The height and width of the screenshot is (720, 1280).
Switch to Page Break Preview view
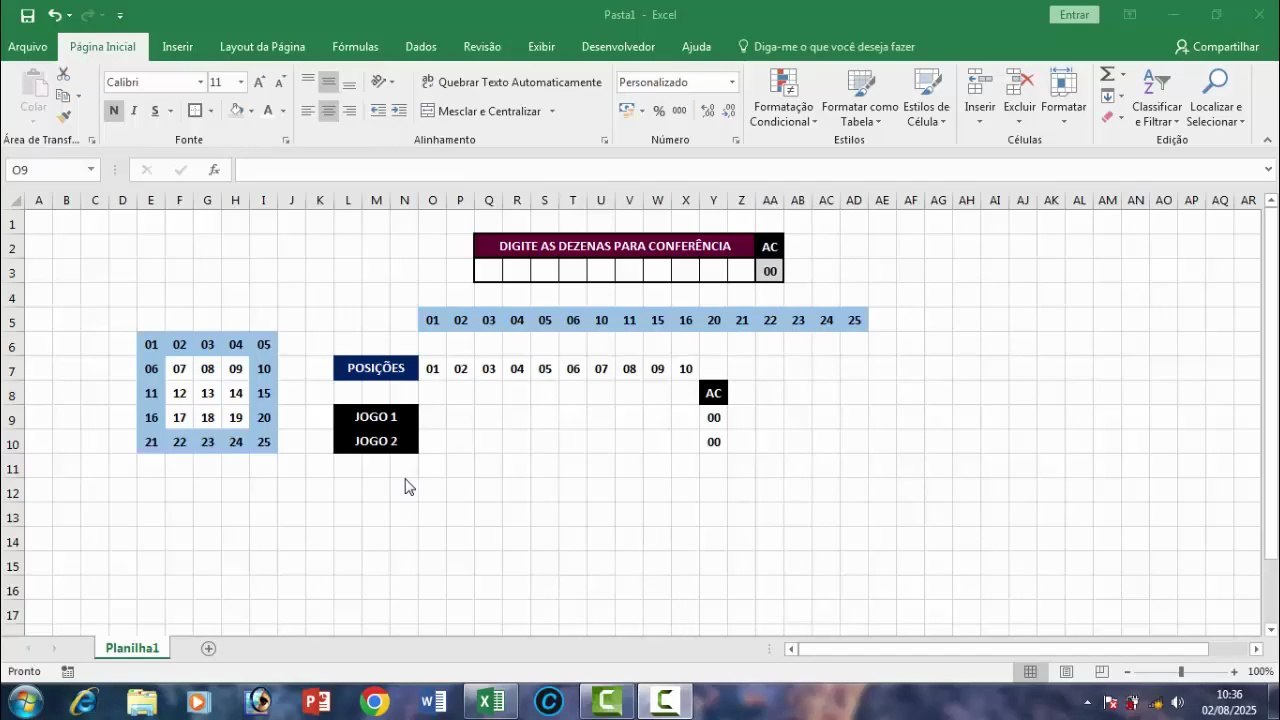1101,672
